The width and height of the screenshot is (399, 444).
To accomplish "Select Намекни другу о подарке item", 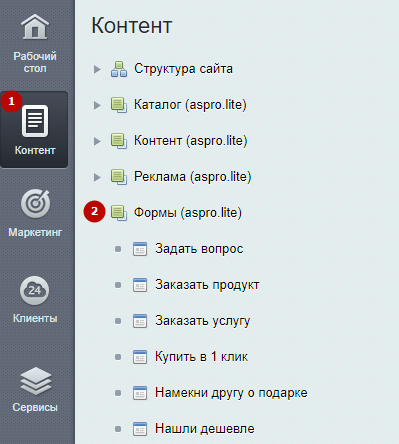I will pos(231,393).
